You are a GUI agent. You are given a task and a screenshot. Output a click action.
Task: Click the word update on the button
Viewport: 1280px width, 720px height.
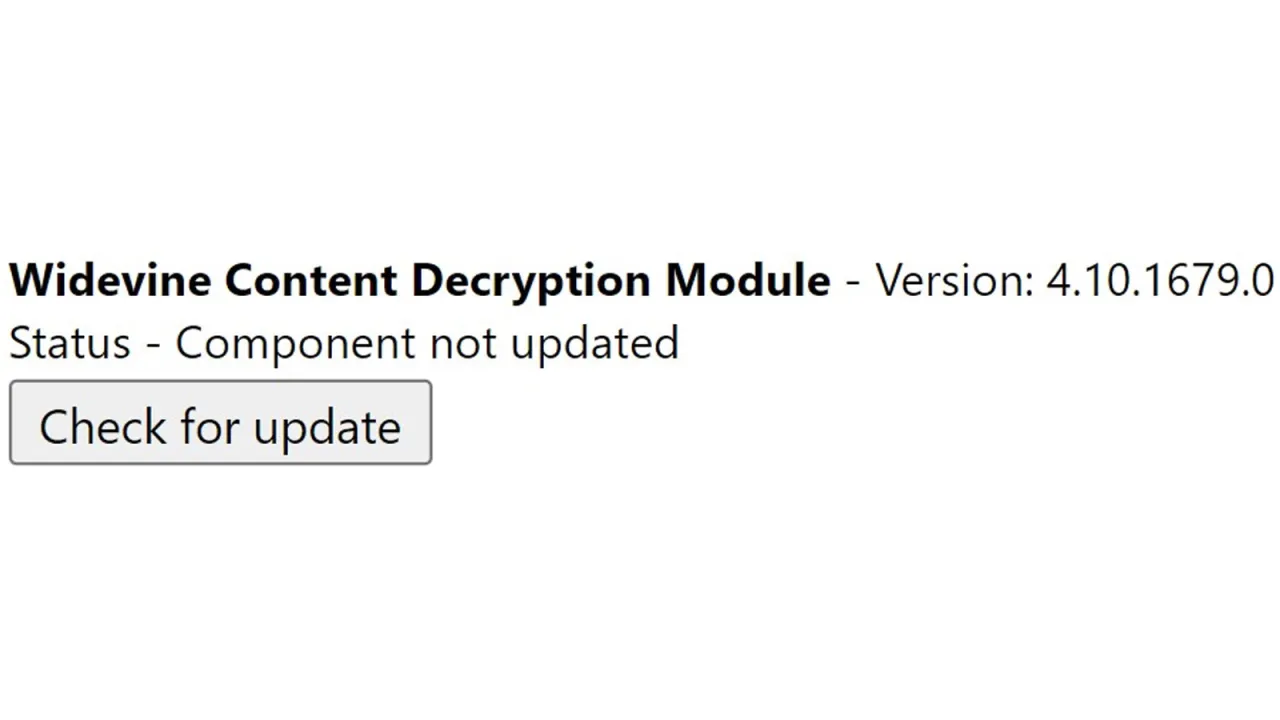327,427
